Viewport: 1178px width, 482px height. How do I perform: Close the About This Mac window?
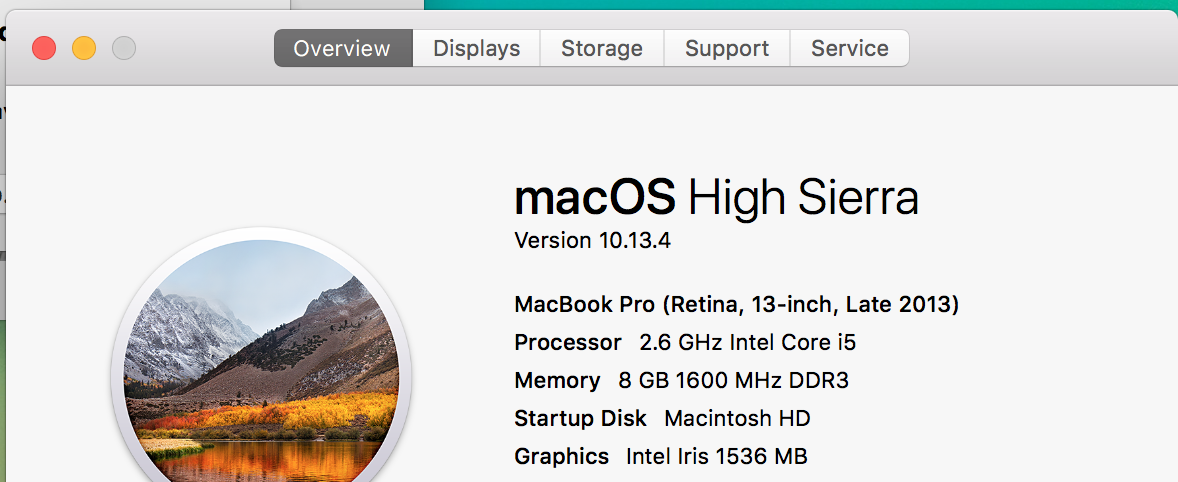44,49
